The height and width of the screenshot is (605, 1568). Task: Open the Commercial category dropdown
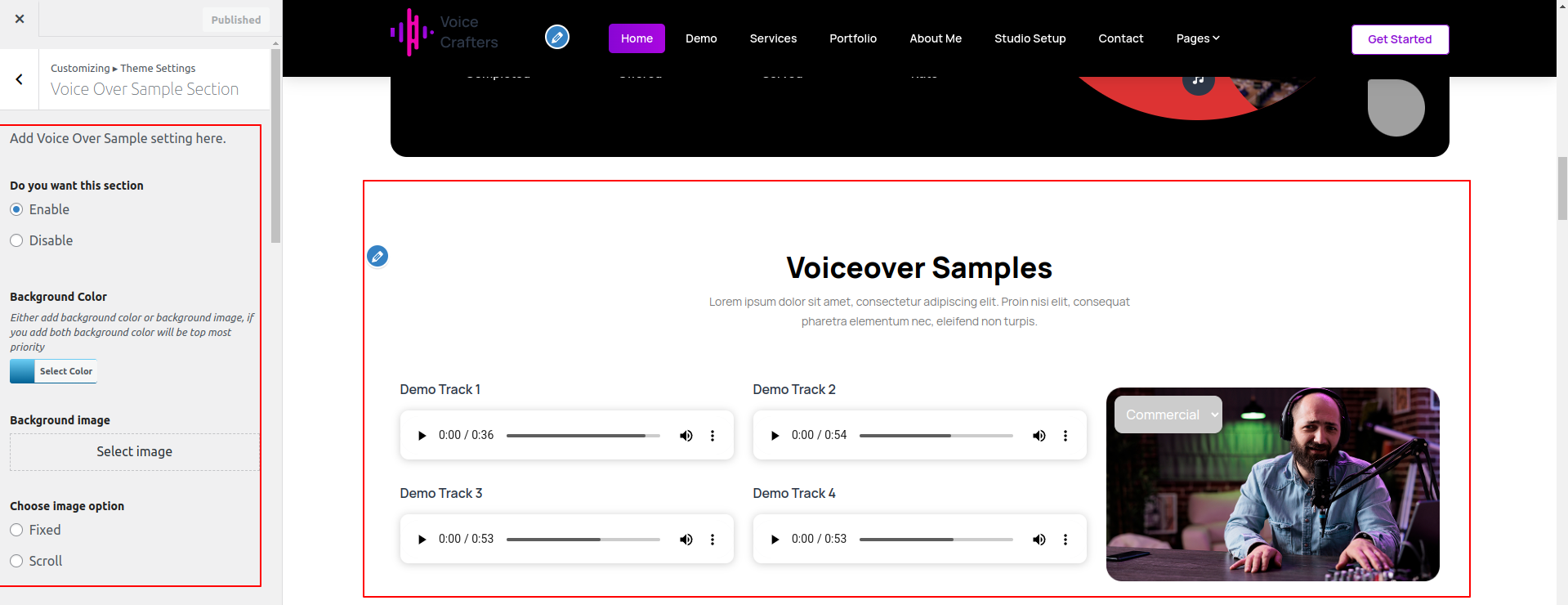(1168, 415)
